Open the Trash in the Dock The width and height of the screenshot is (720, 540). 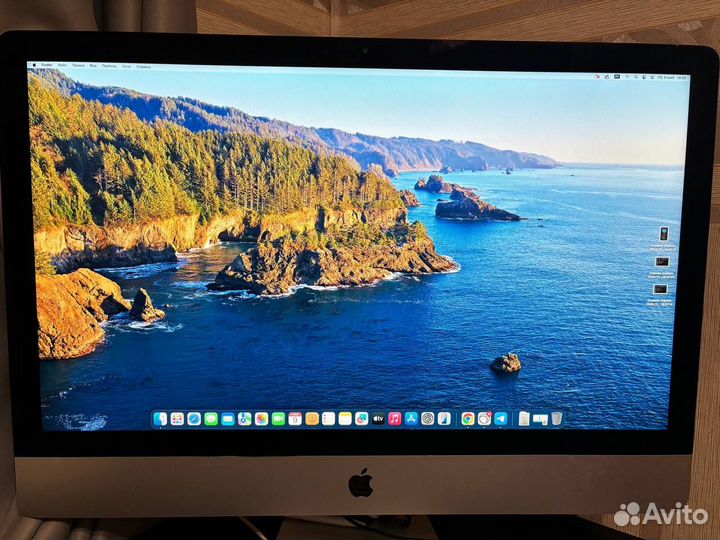pos(556,419)
